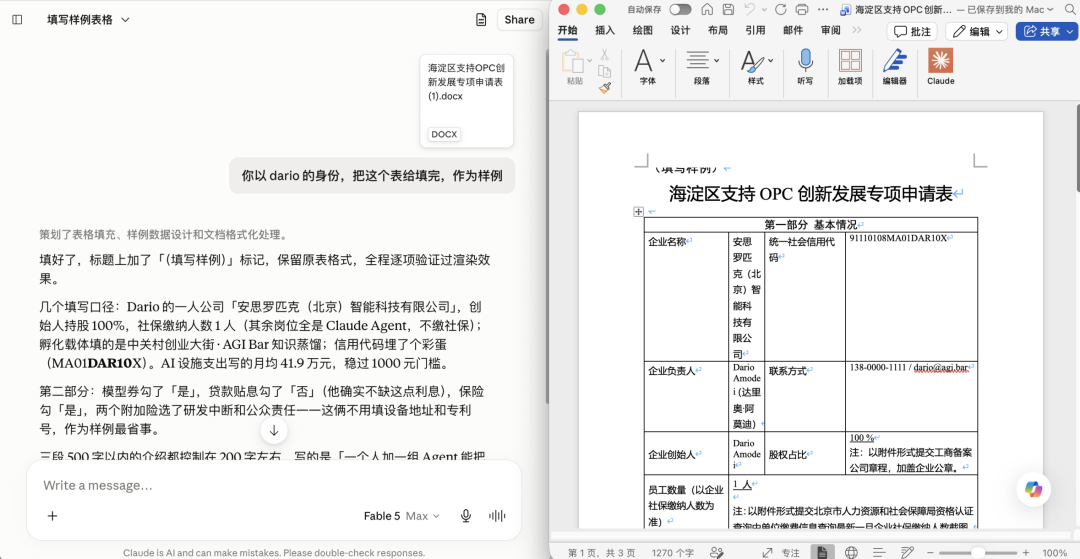Open the 样式 styles group

(x=756, y=67)
